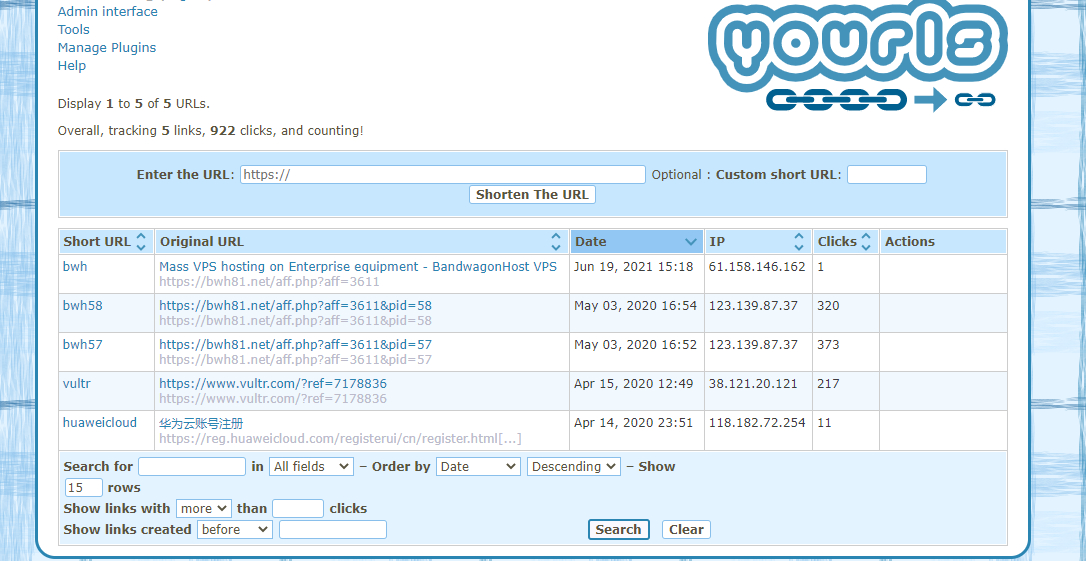Open the bwh58 short URL link
This screenshot has height=561, width=1086.
point(82,305)
